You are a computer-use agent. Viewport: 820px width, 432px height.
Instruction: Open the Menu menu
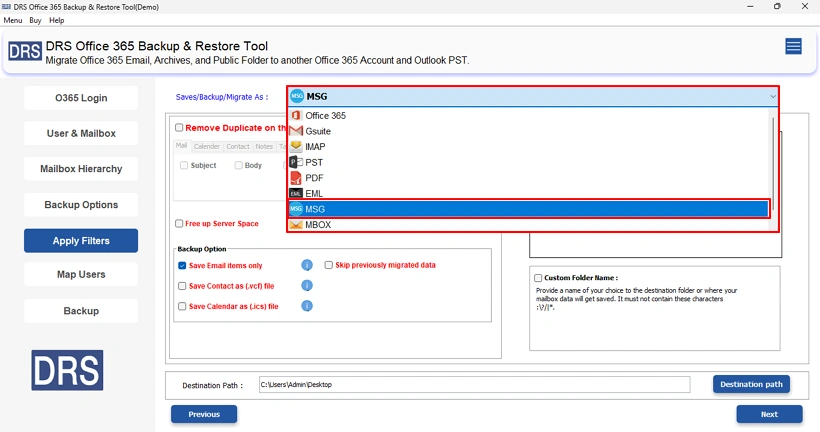[13, 20]
